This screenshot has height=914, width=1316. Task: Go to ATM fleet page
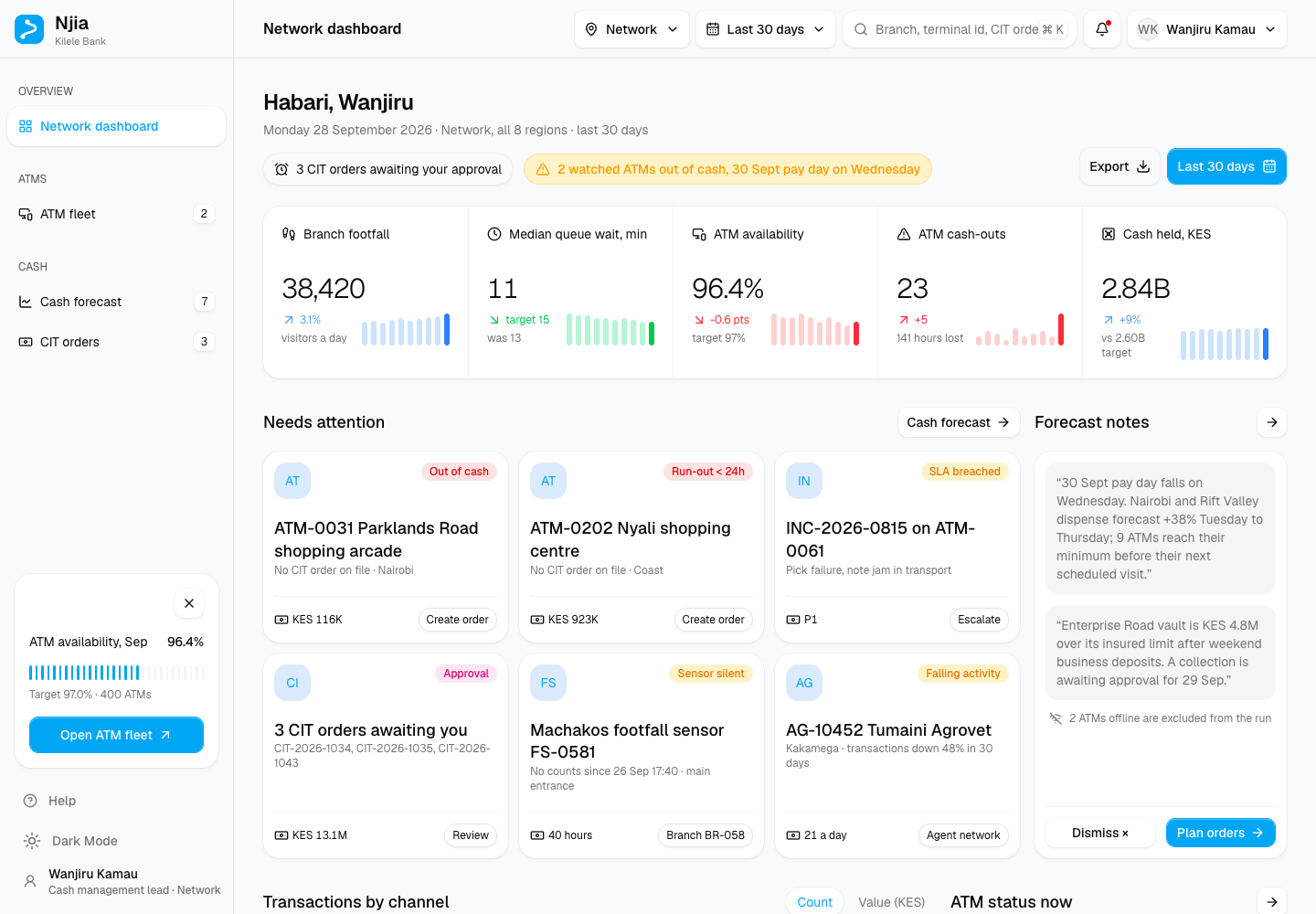pyautogui.click(x=116, y=214)
